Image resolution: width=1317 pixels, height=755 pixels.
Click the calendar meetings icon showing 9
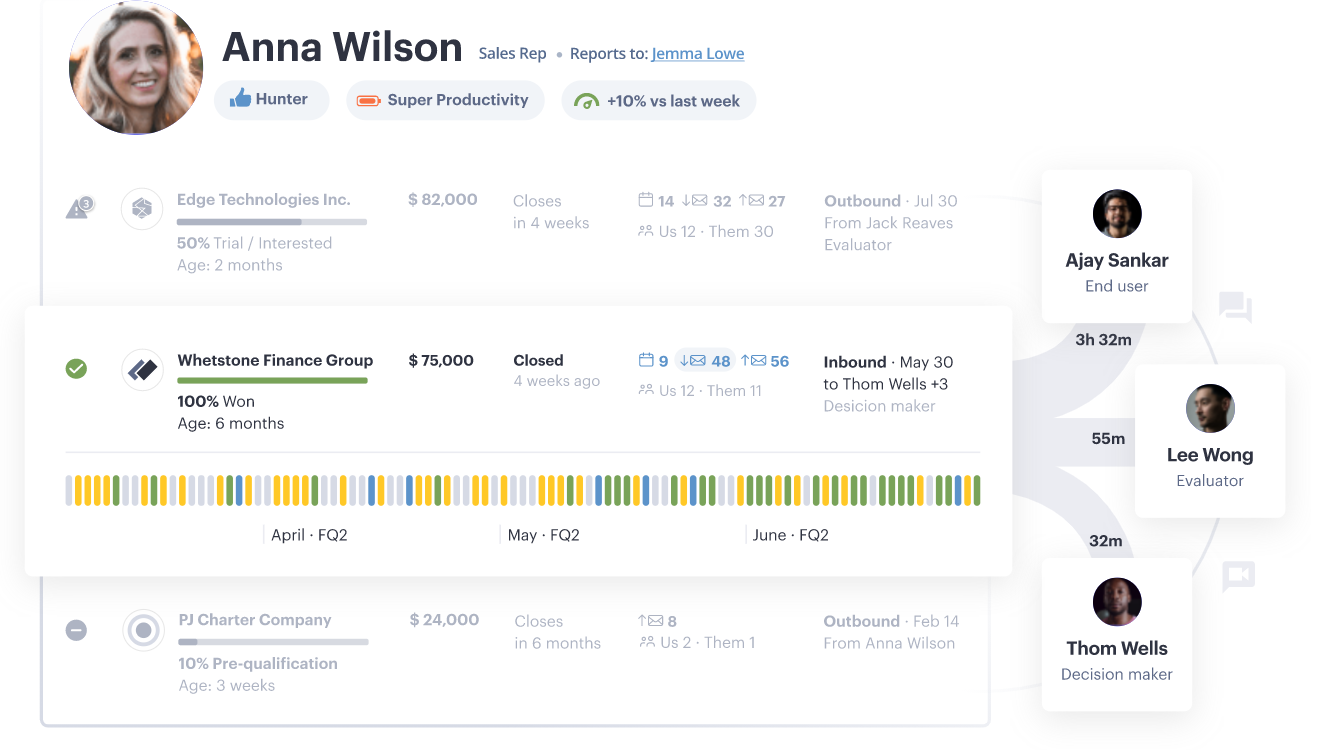[646, 361]
